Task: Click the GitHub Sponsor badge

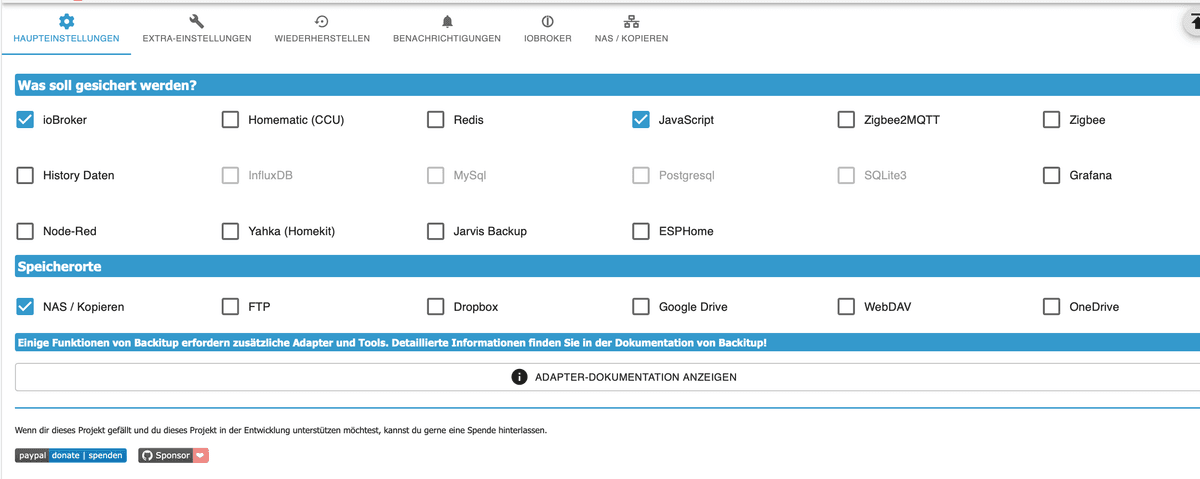Action: (173, 455)
